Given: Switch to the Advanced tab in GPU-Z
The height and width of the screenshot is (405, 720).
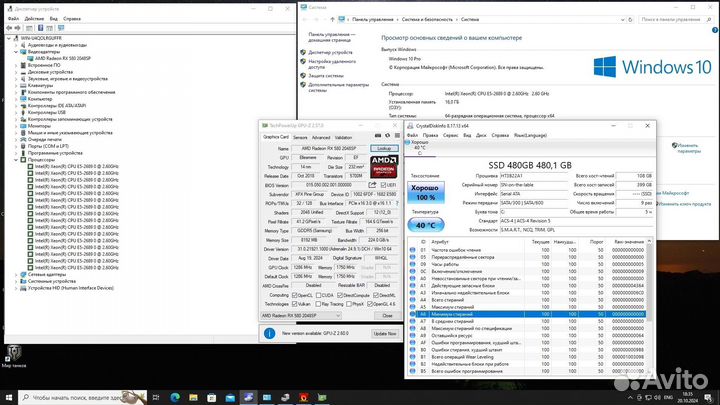Looking at the screenshot, I should pos(321,137).
